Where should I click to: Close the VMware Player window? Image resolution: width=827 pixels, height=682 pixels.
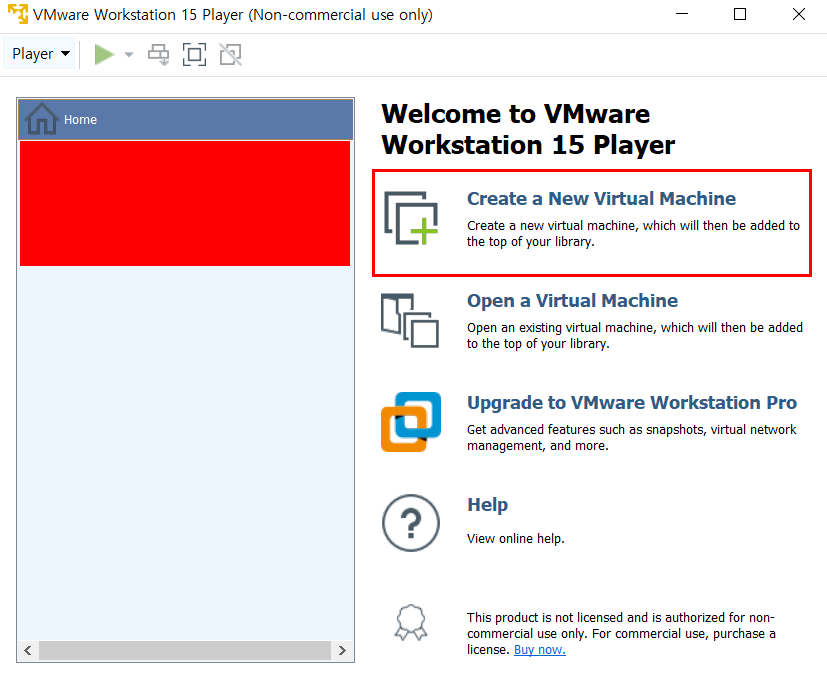(799, 14)
